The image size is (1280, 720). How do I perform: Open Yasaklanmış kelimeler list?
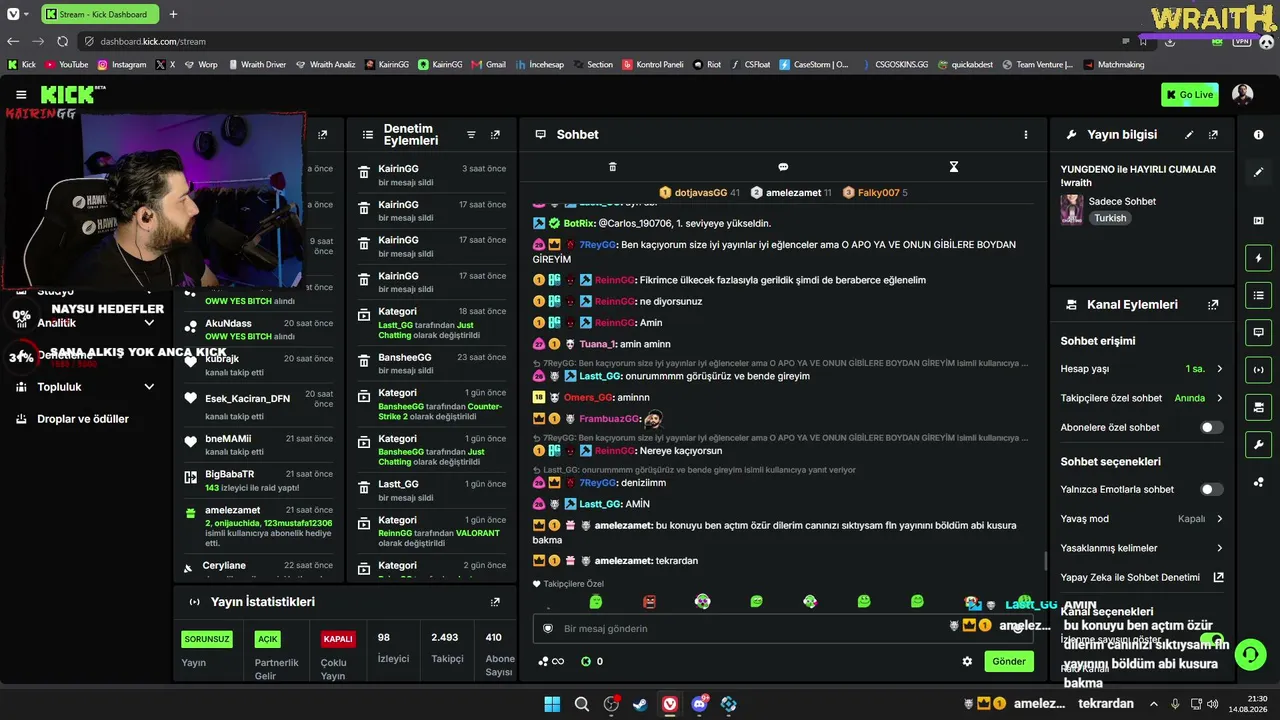click(x=1142, y=548)
